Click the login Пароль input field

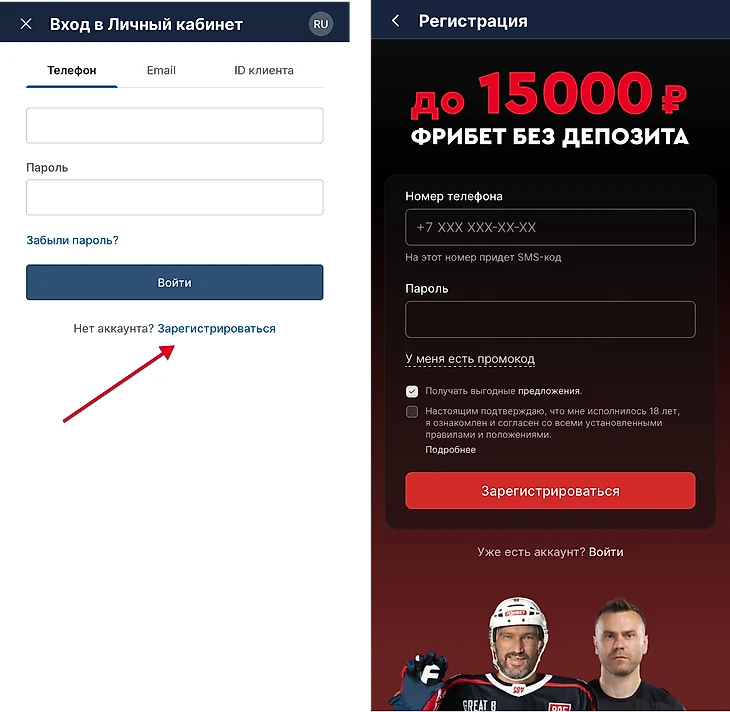[x=175, y=197]
